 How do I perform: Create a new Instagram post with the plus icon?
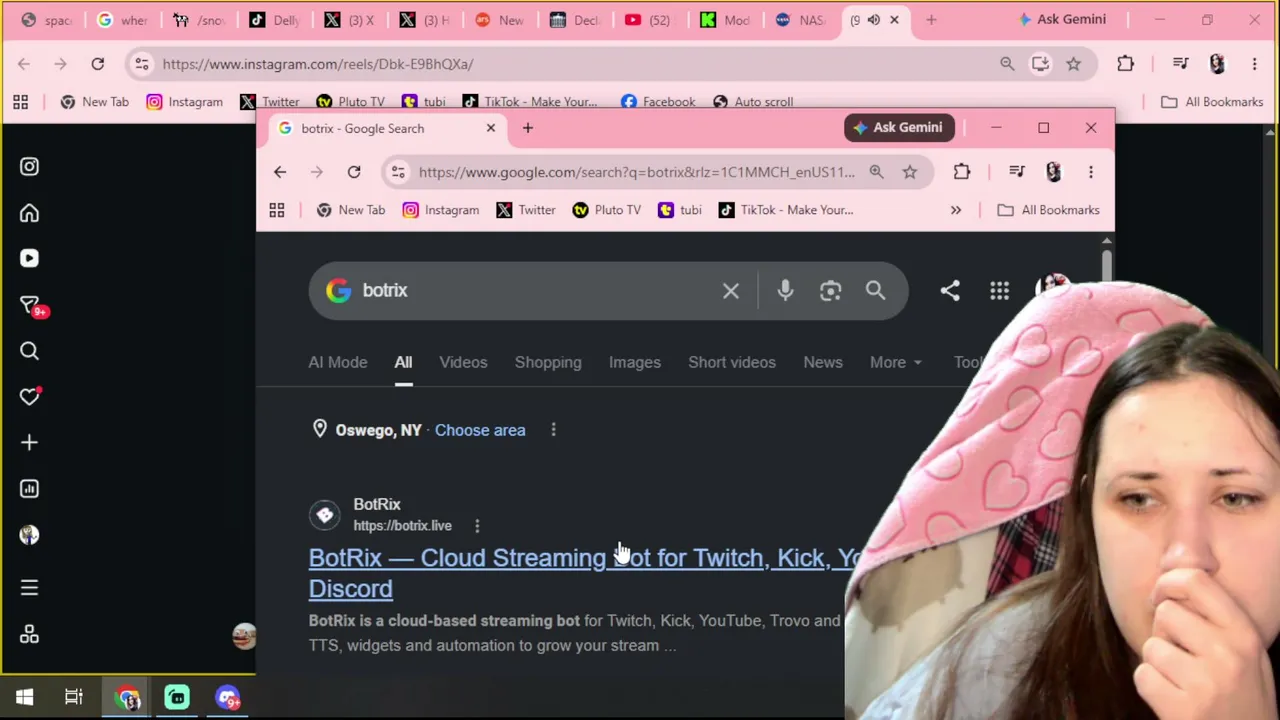click(x=29, y=443)
